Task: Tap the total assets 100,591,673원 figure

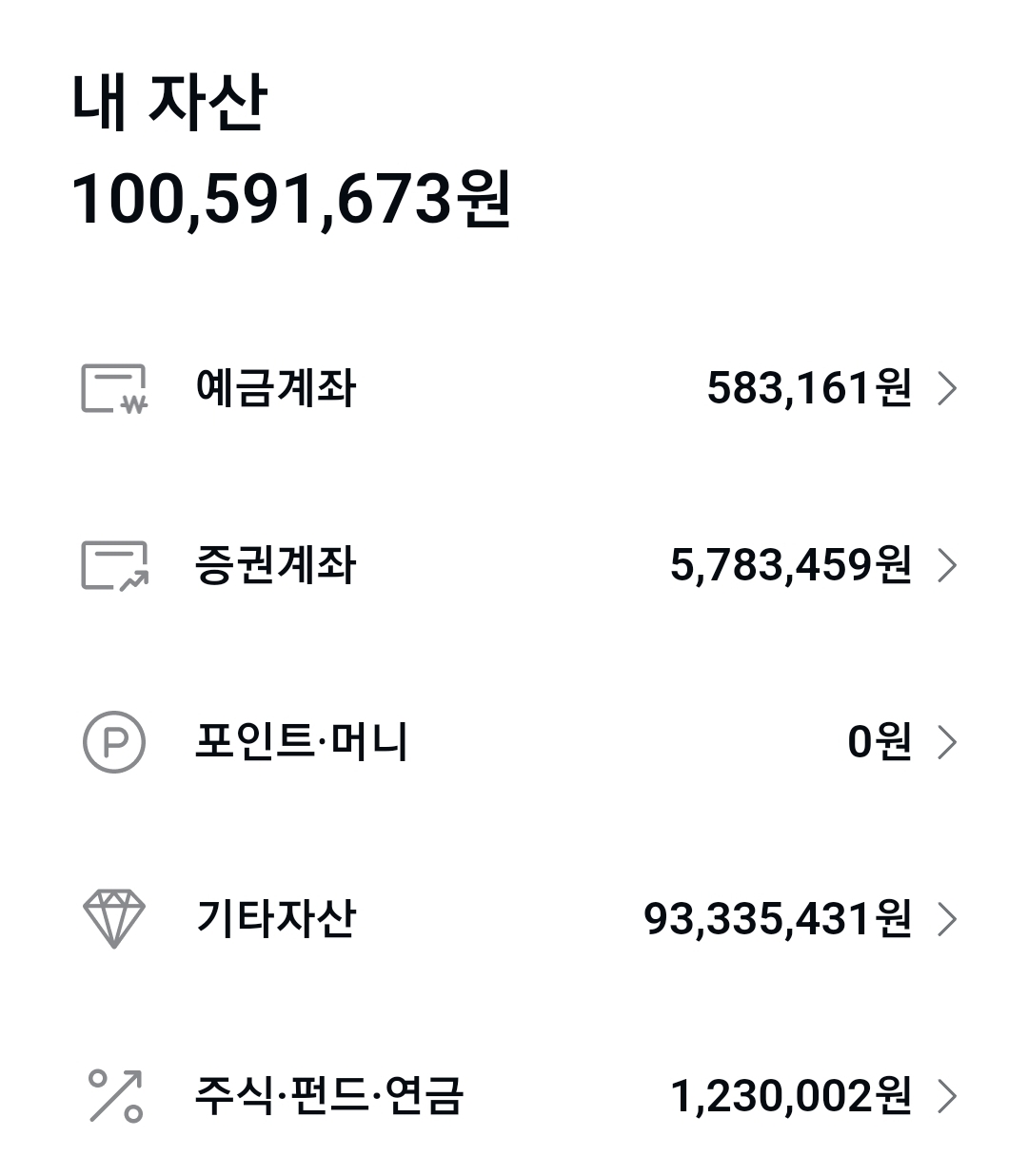Action: point(291,200)
